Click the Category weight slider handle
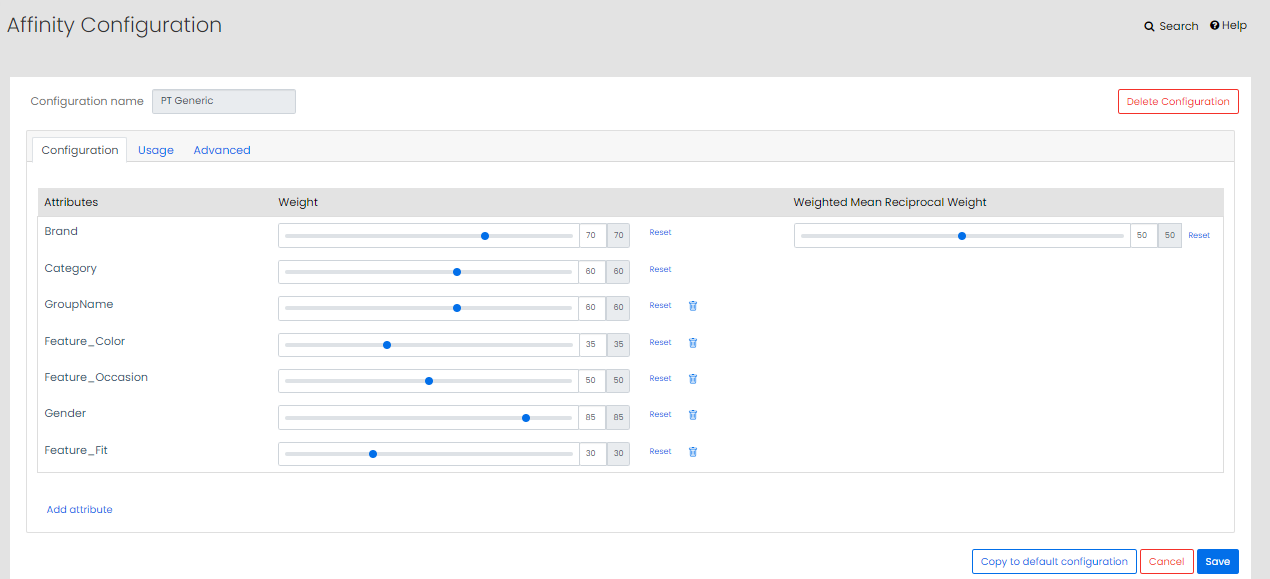Viewport: 1270px width, 579px height. (x=457, y=272)
